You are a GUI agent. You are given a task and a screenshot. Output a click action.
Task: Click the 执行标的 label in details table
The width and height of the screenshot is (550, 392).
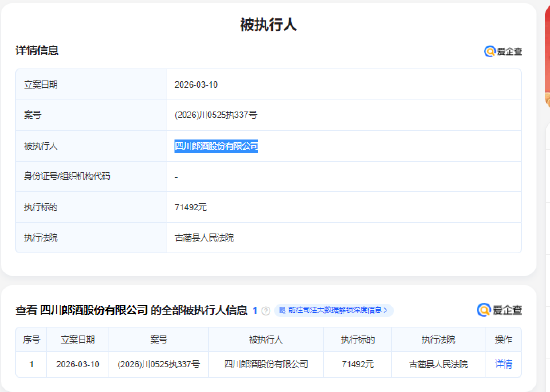[41, 207]
